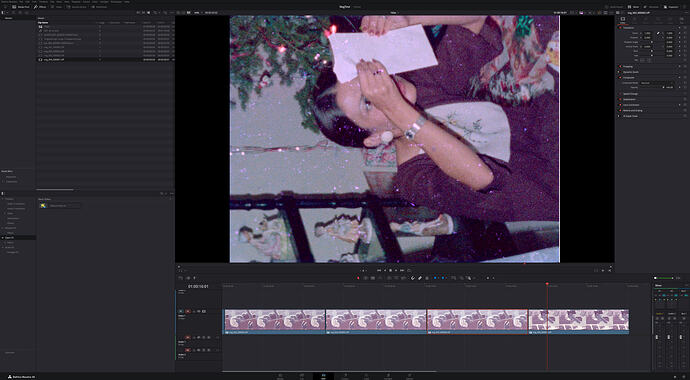Screen dimensions: 690x380
Task: Toggle the Media Pool panel button
Action: pos(21,7)
